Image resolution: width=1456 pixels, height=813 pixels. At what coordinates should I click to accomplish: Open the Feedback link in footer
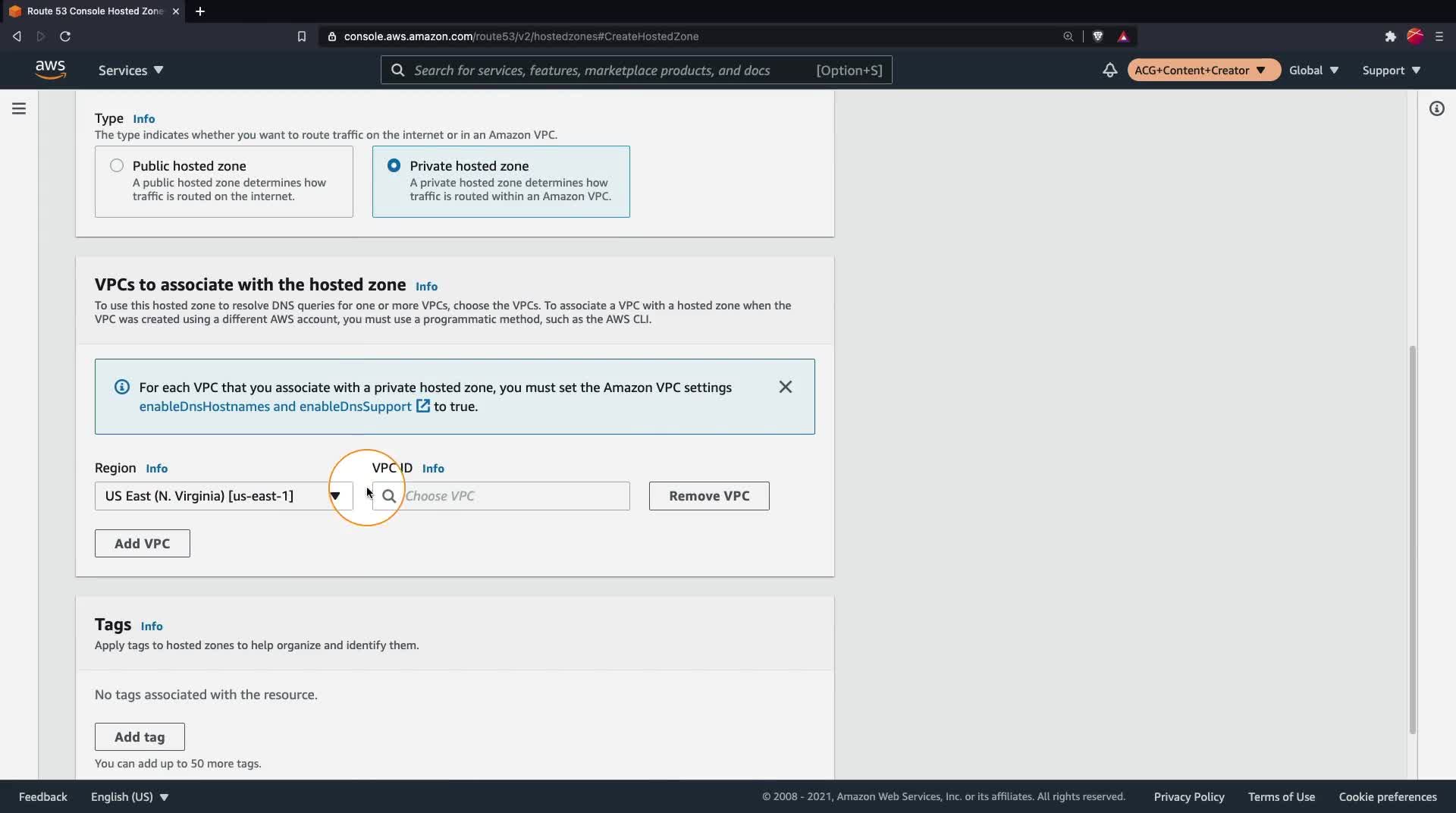tap(43, 796)
